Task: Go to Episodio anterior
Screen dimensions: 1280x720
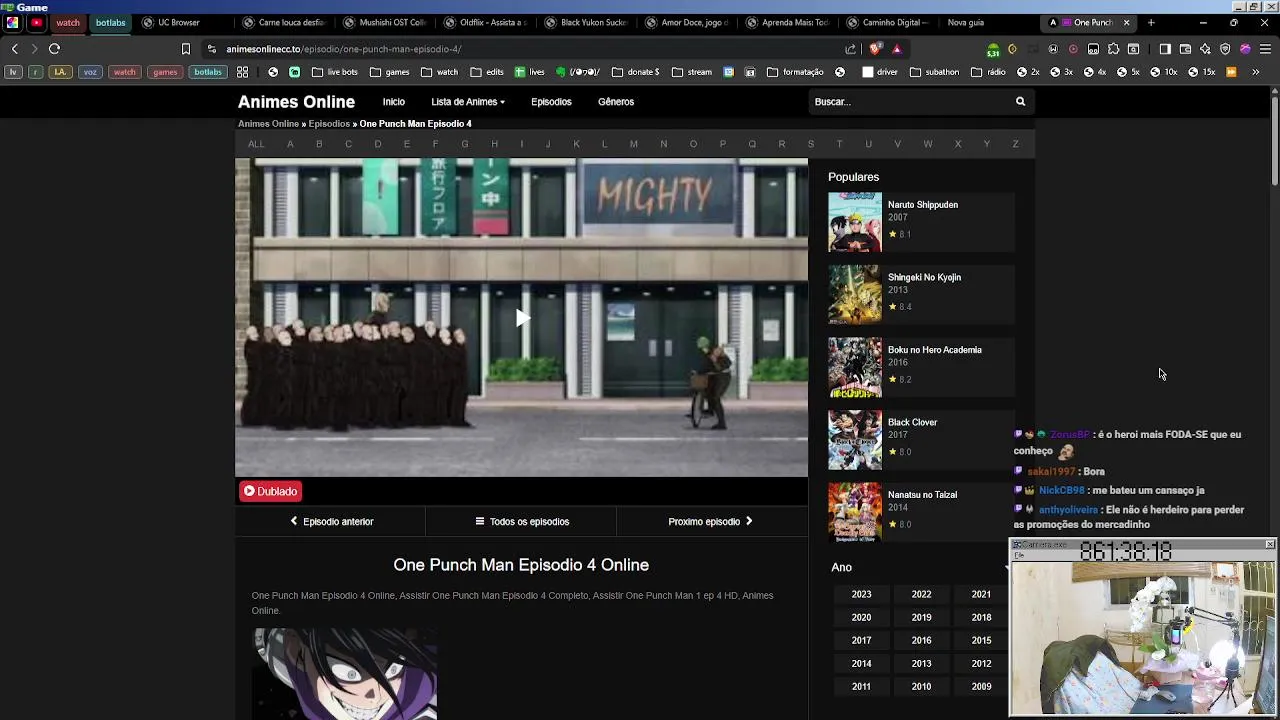Action: pyautogui.click(x=331, y=521)
